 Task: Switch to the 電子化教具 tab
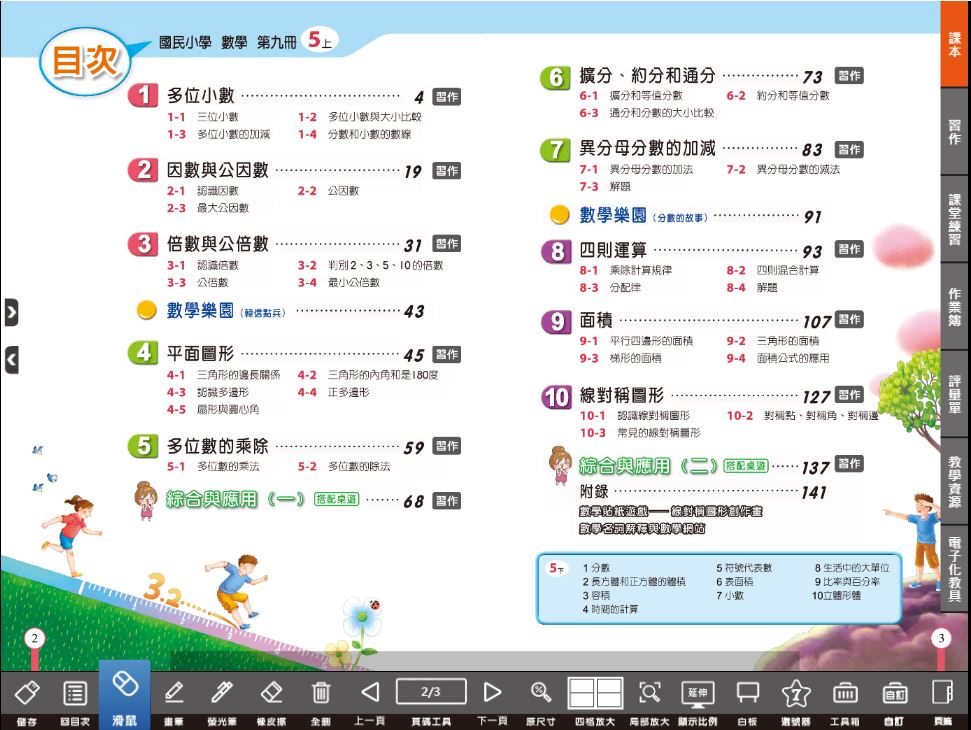point(955,569)
